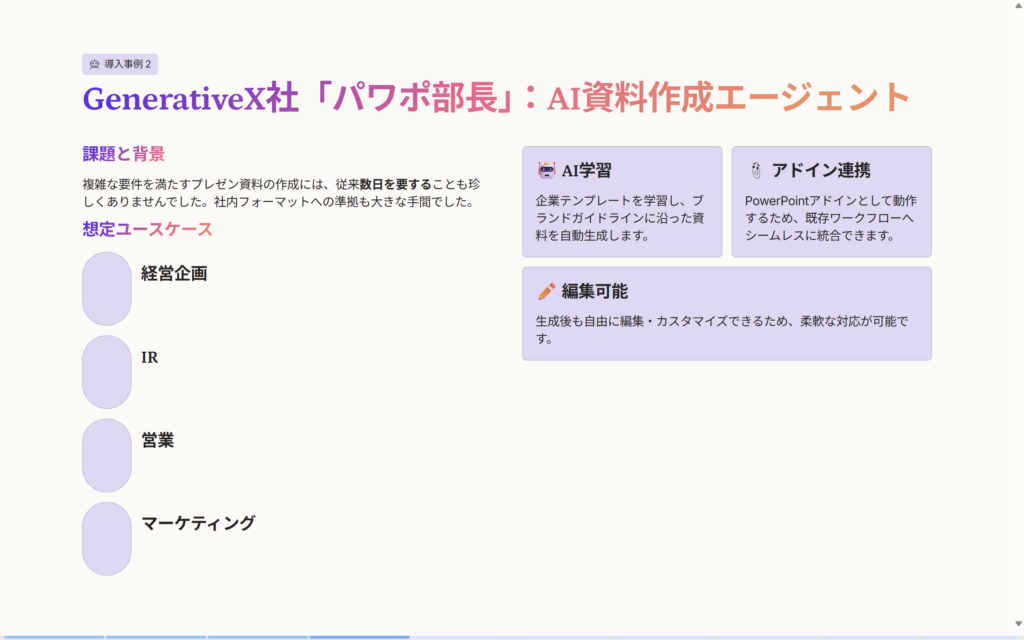Click the pill shape next to IR

pos(107,372)
